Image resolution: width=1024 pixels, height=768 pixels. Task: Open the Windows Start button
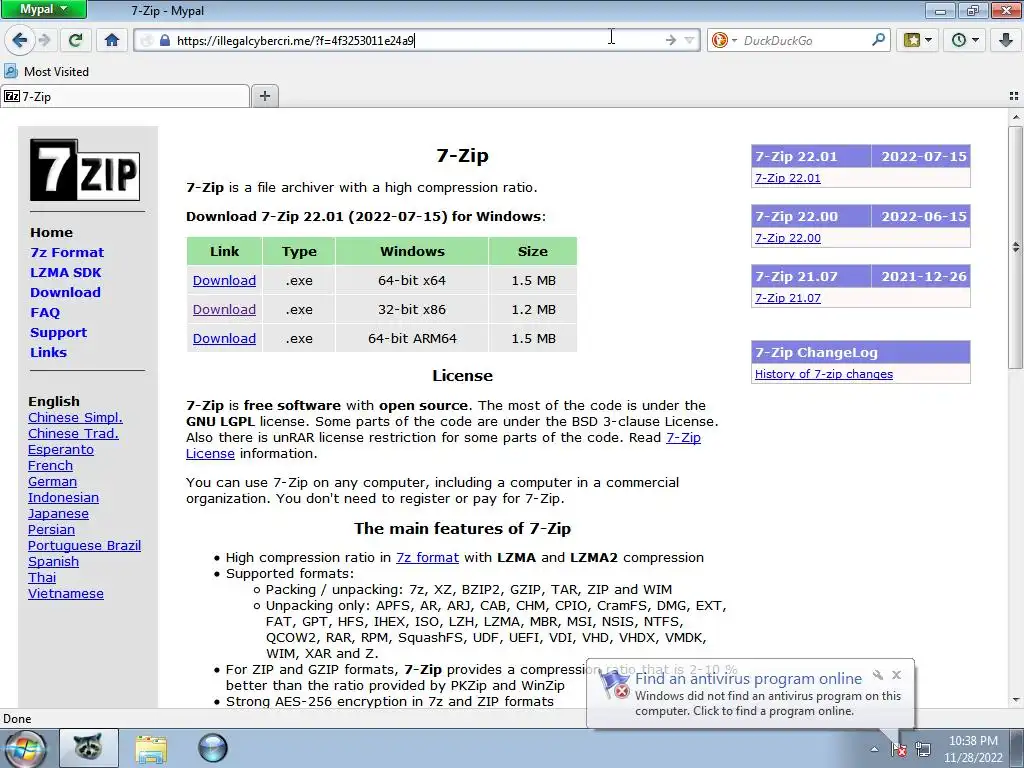24,748
